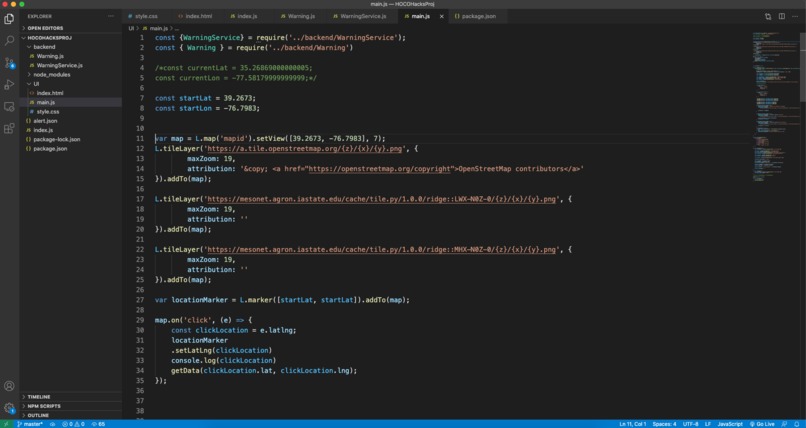Close the main.js tab
806x428 pixels.
tap(441, 16)
